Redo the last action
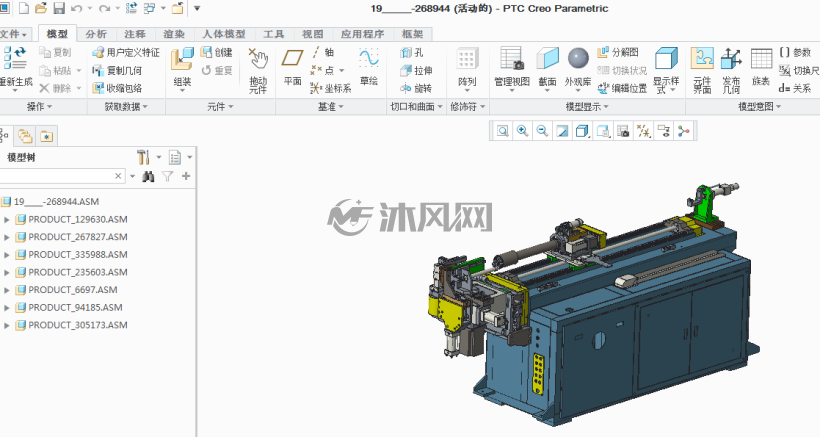Image resolution: width=820 pixels, height=437 pixels. pos(105,8)
